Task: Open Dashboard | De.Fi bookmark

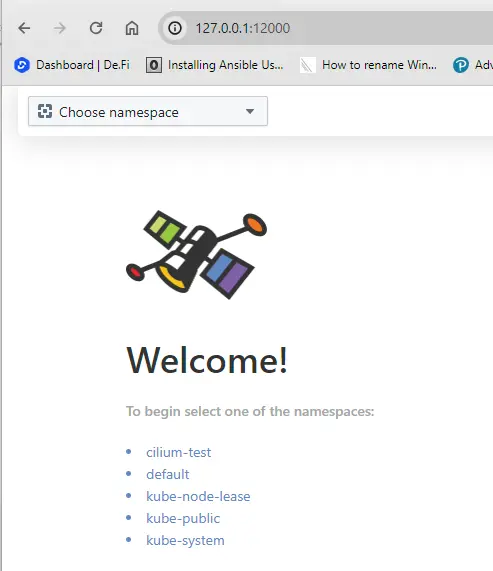Action: click(x=72, y=65)
